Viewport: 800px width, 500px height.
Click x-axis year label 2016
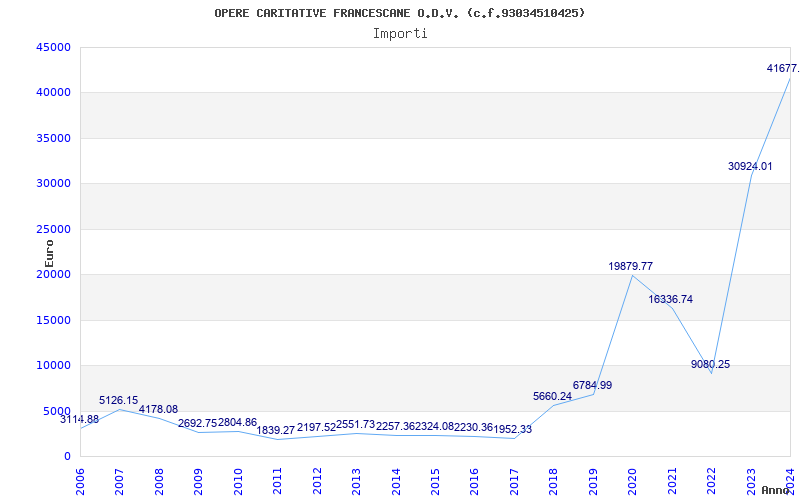(x=474, y=483)
